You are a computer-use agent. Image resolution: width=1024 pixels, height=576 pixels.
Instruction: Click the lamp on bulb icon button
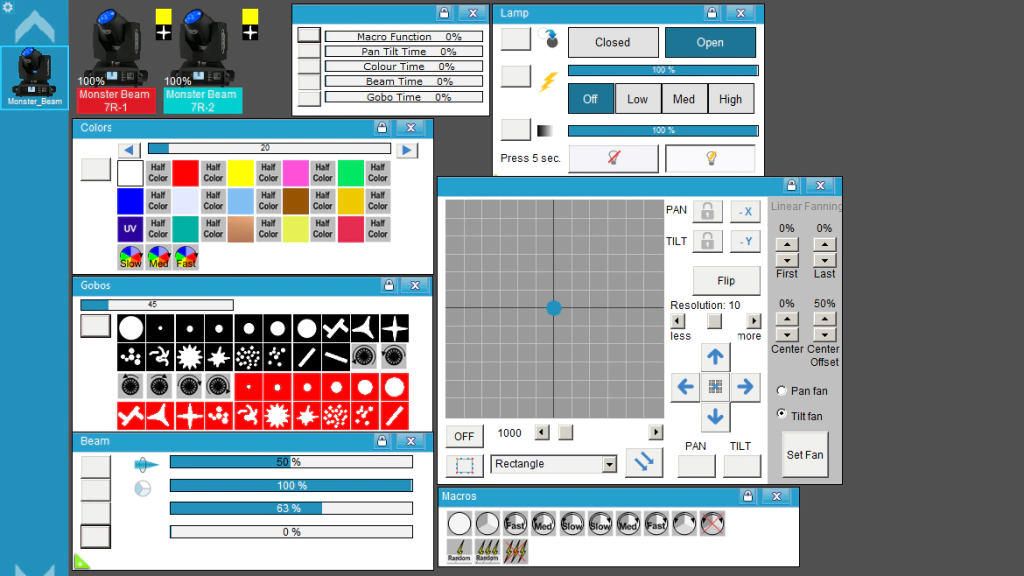point(711,158)
